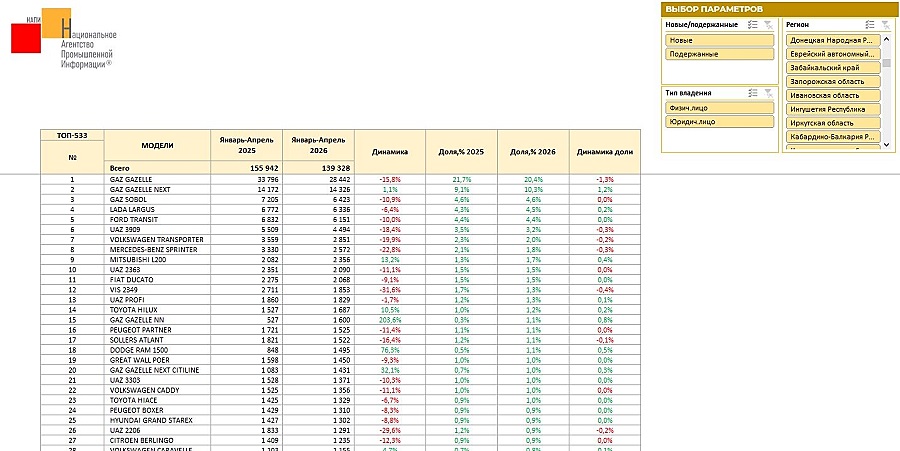This screenshot has height=451, width=900.
Task: Select the VIS 2349 model cell
Action: (157, 290)
